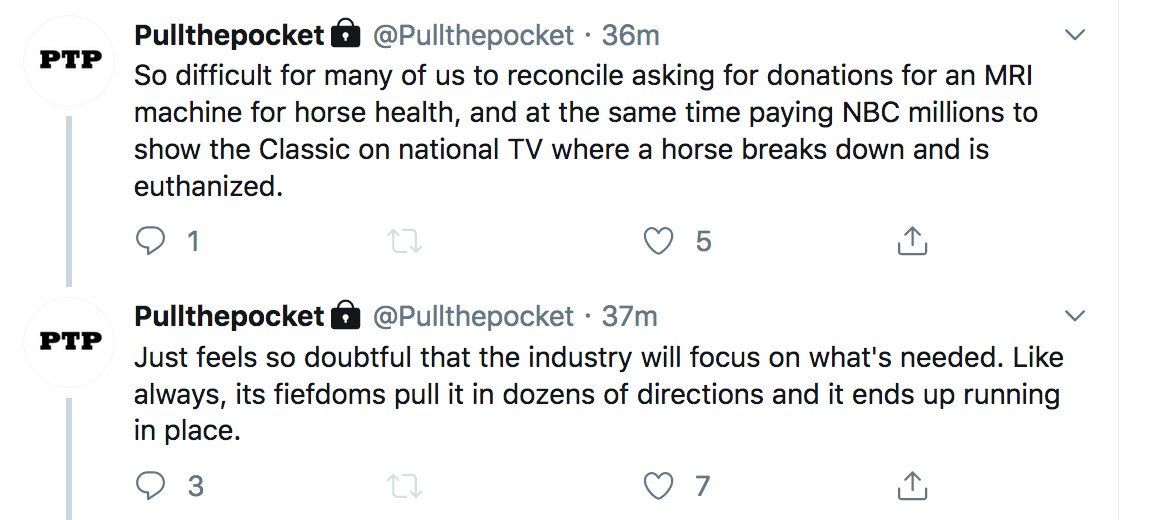Click the tweet text about industry focus
This screenshot has height=520, width=1166.
598,394
